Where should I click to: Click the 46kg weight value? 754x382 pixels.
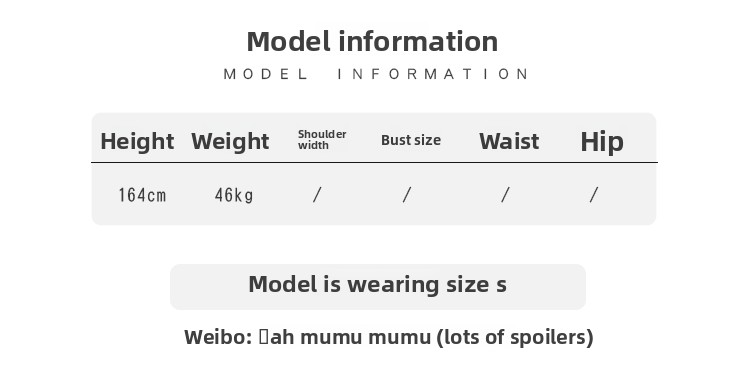(x=234, y=195)
